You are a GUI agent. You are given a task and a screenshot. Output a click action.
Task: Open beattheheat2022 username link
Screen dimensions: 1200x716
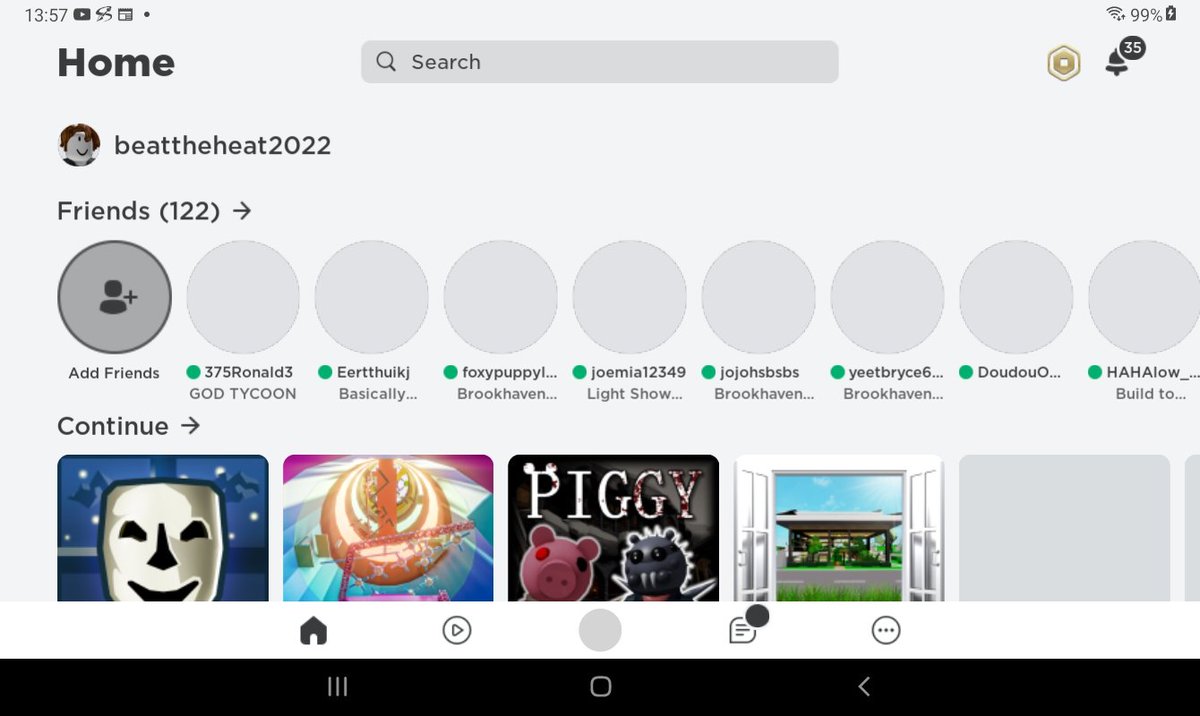(222, 146)
